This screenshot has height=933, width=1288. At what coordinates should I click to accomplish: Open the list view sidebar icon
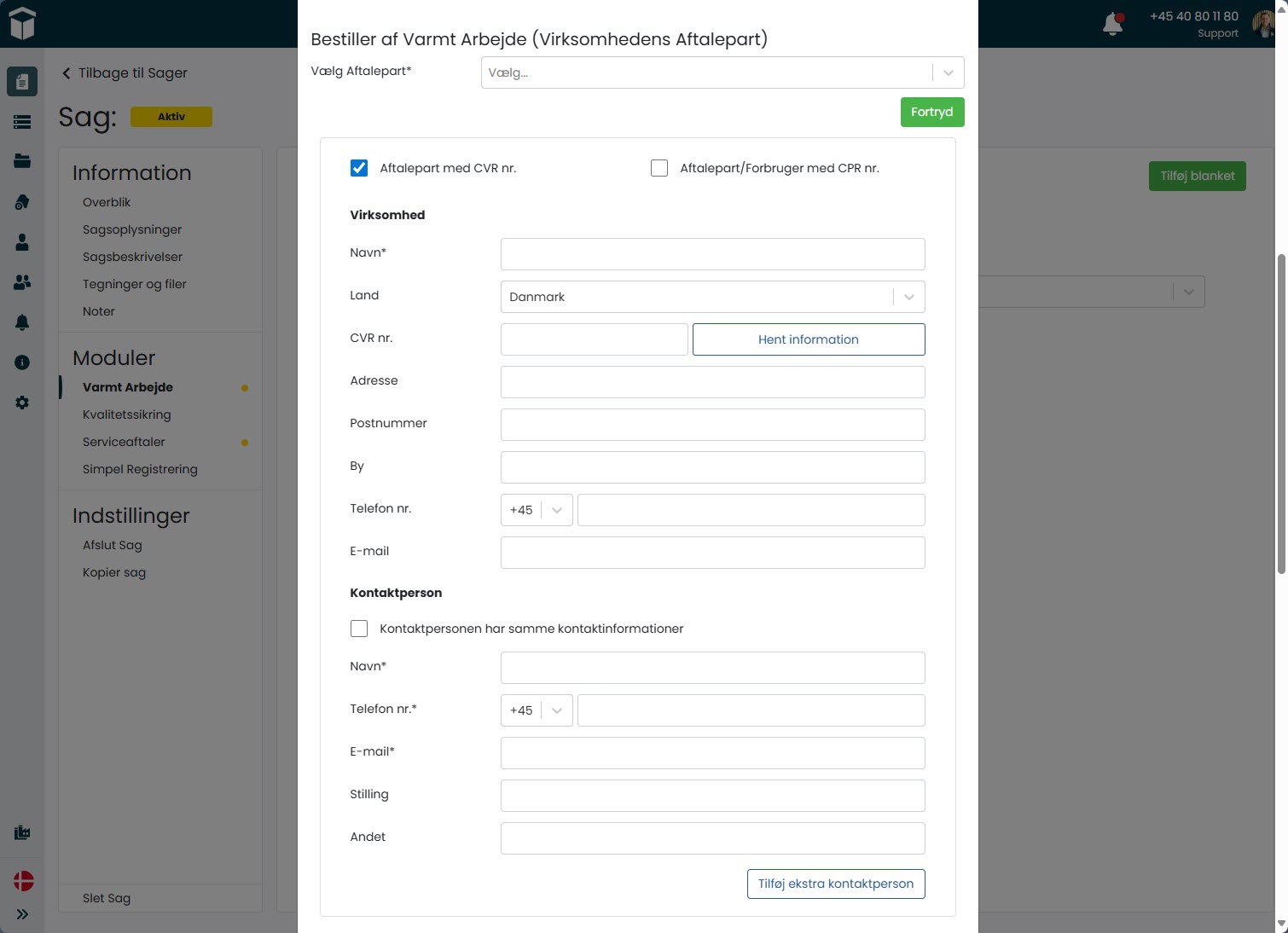[x=22, y=122]
